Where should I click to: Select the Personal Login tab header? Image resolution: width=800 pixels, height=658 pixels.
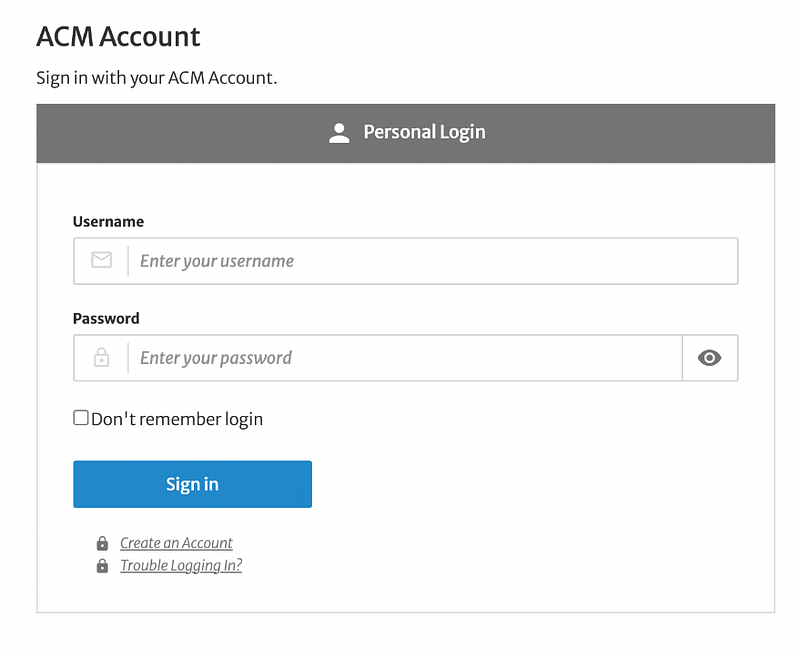click(406, 133)
